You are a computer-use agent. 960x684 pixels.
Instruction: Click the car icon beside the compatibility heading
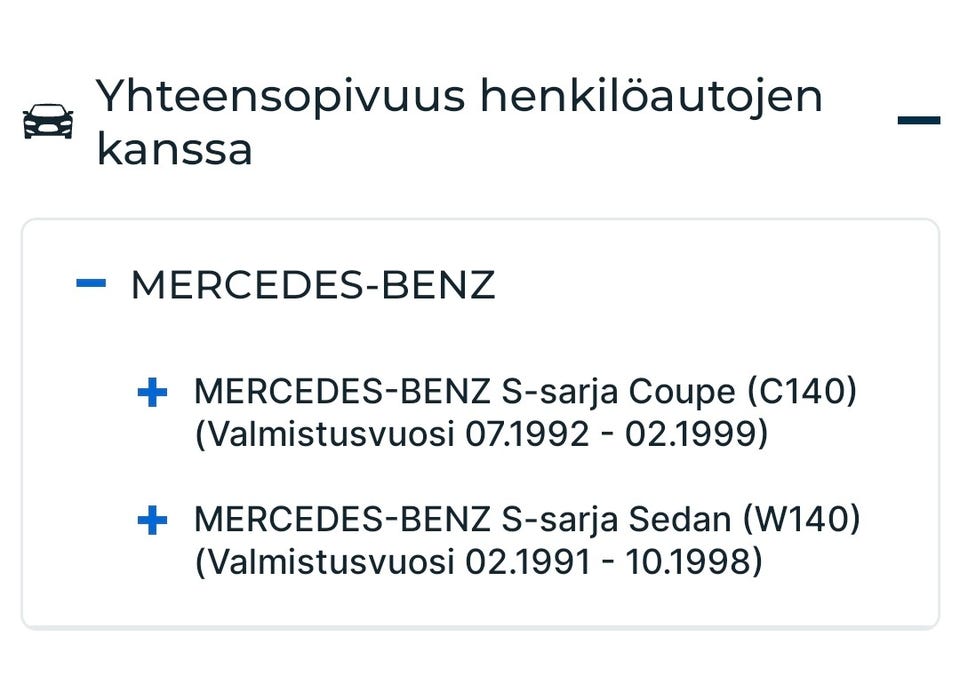tap(48, 121)
